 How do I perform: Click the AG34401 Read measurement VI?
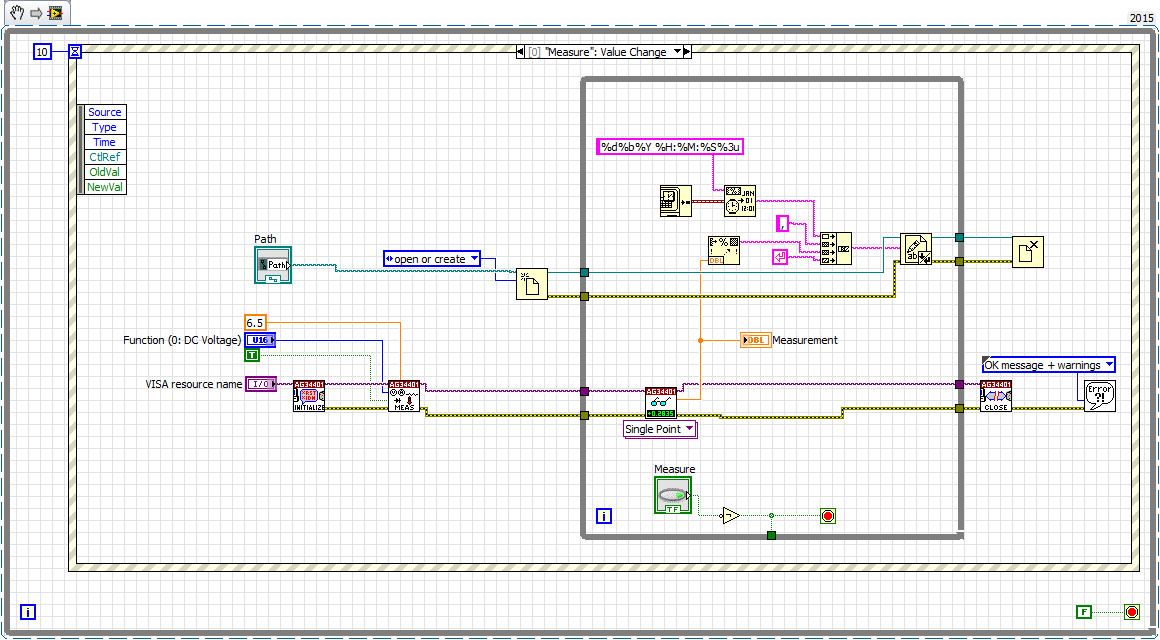[x=661, y=402]
